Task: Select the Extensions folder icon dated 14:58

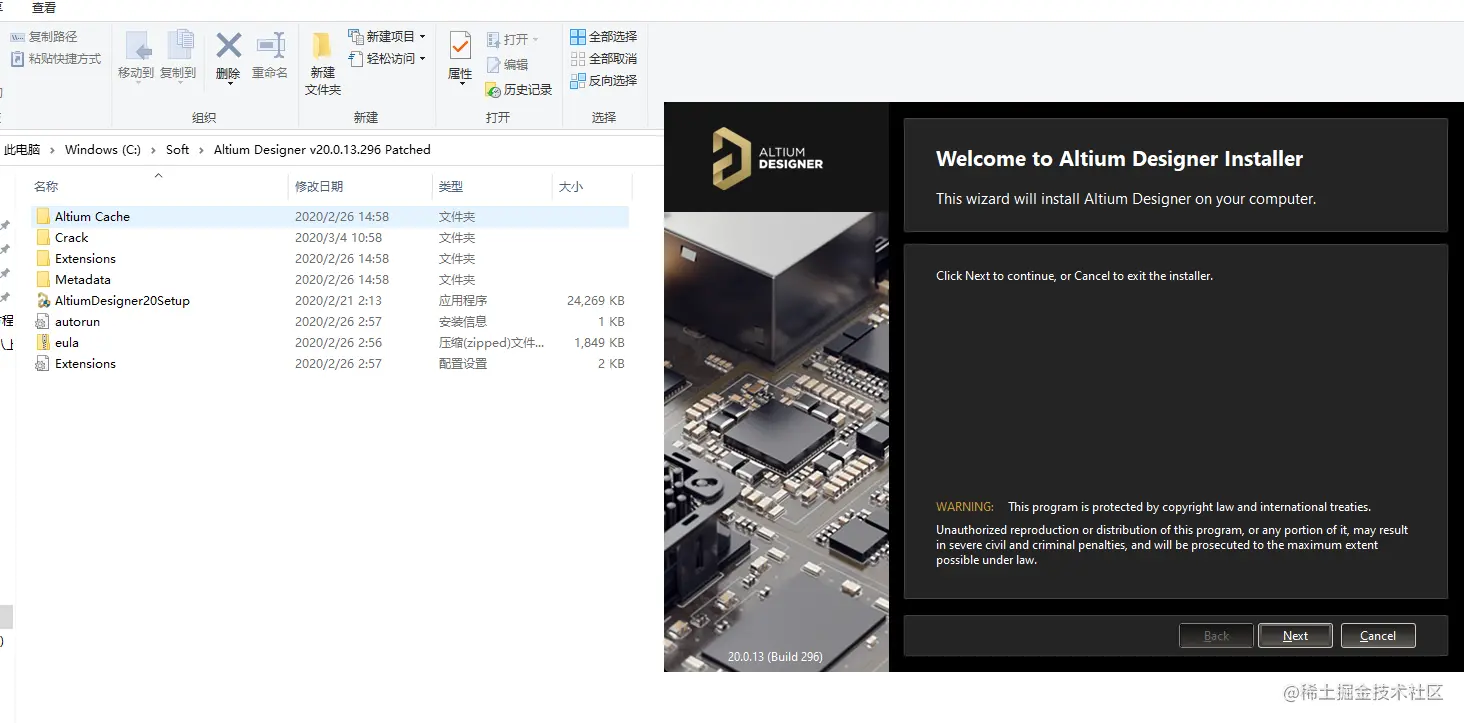Action: [x=43, y=258]
